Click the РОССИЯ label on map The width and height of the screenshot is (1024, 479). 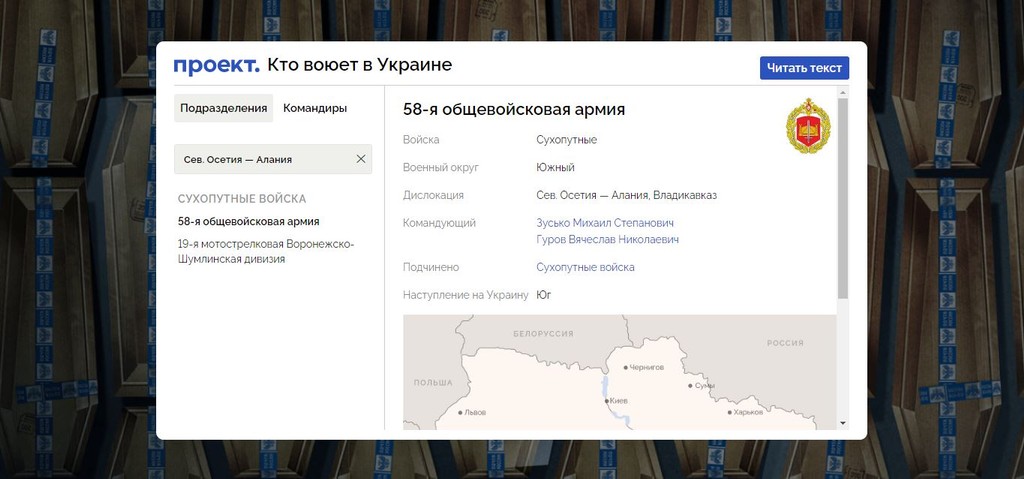coord(785,343)
